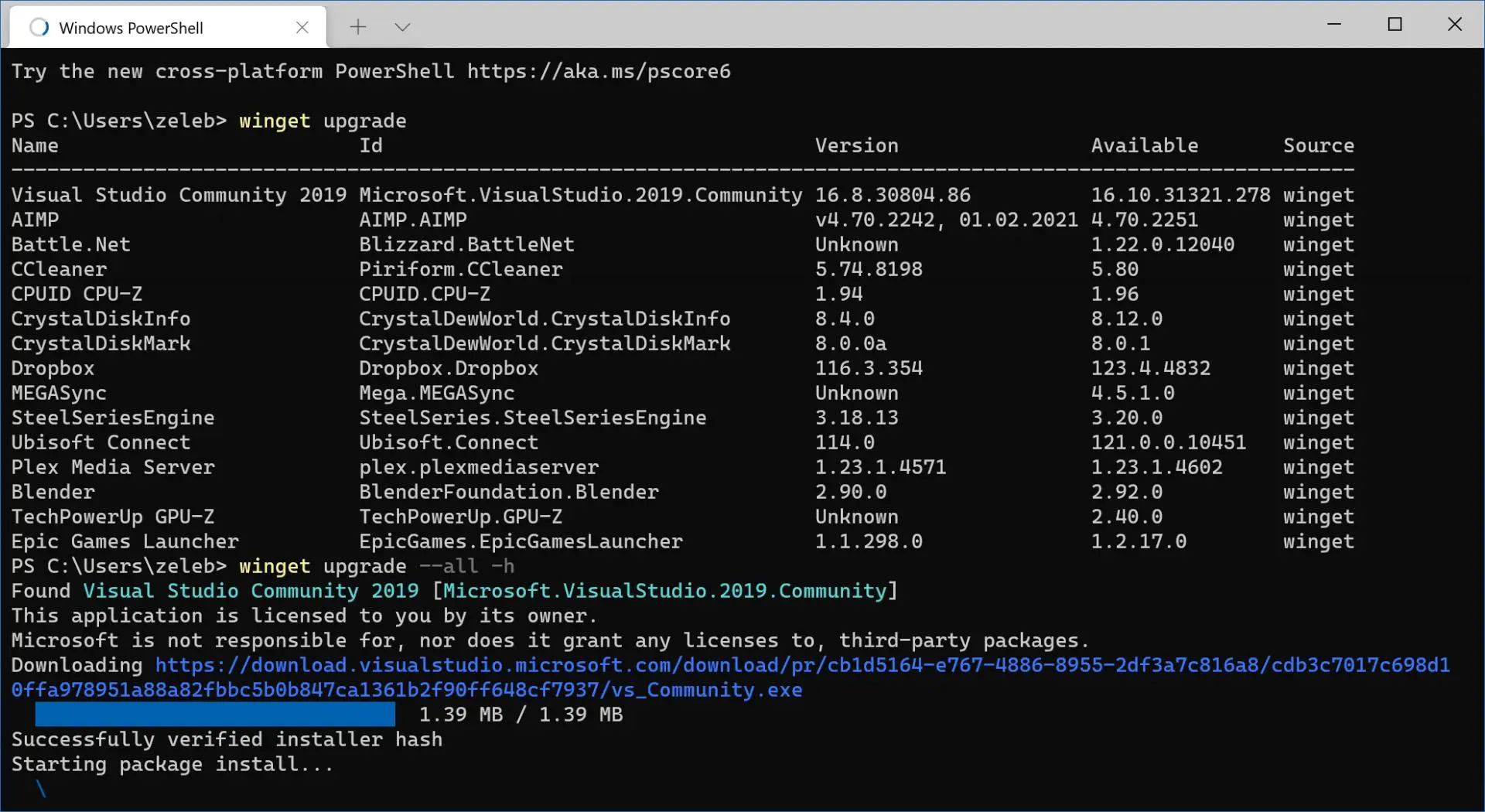Click the blue download progress bar
Screen dimensions: 1485x812
point(215,714)
